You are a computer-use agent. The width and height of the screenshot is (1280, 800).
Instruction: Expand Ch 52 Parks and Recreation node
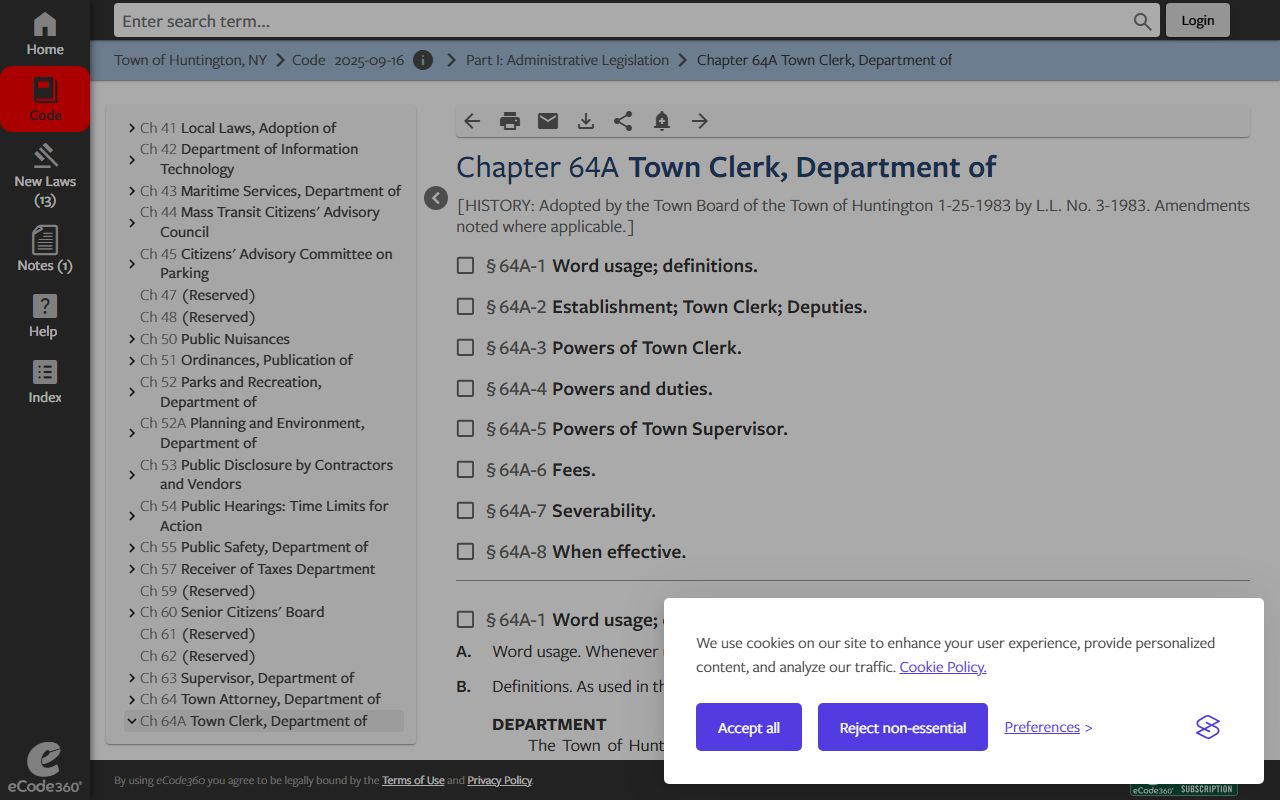click(132, 392)
